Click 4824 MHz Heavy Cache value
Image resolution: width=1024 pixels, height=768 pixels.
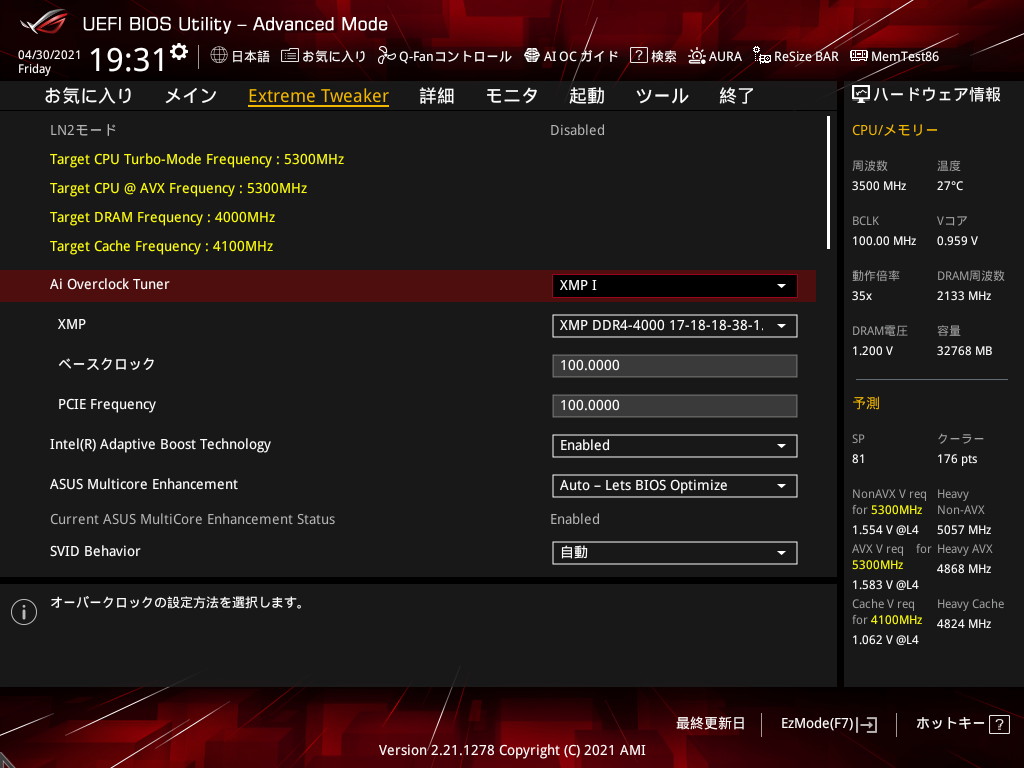[x=964, y=624]
